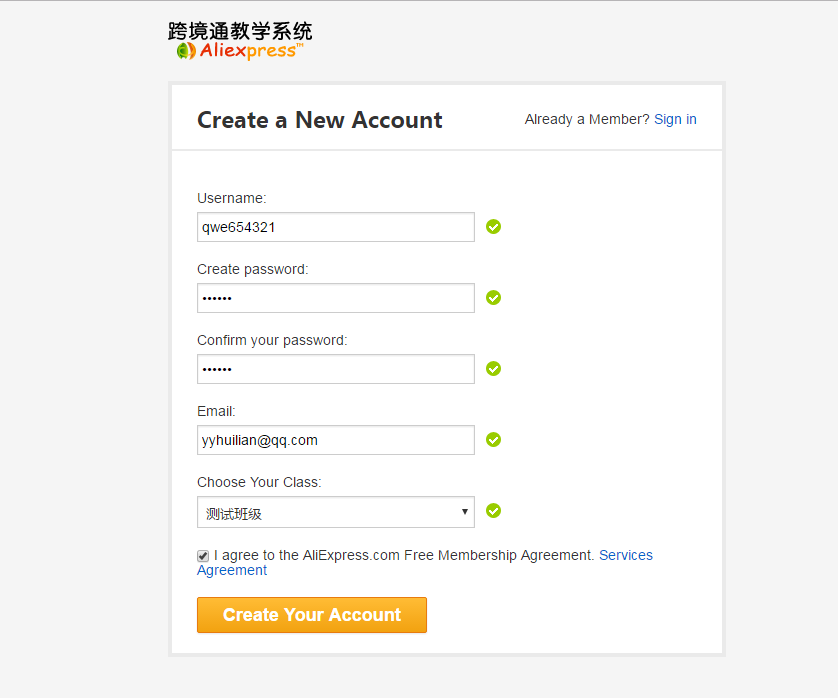Screen dimensions: 838x698
Task: Click the green checkmark beside the Email field
Action: pyautogui.click(x=493, y=440)
